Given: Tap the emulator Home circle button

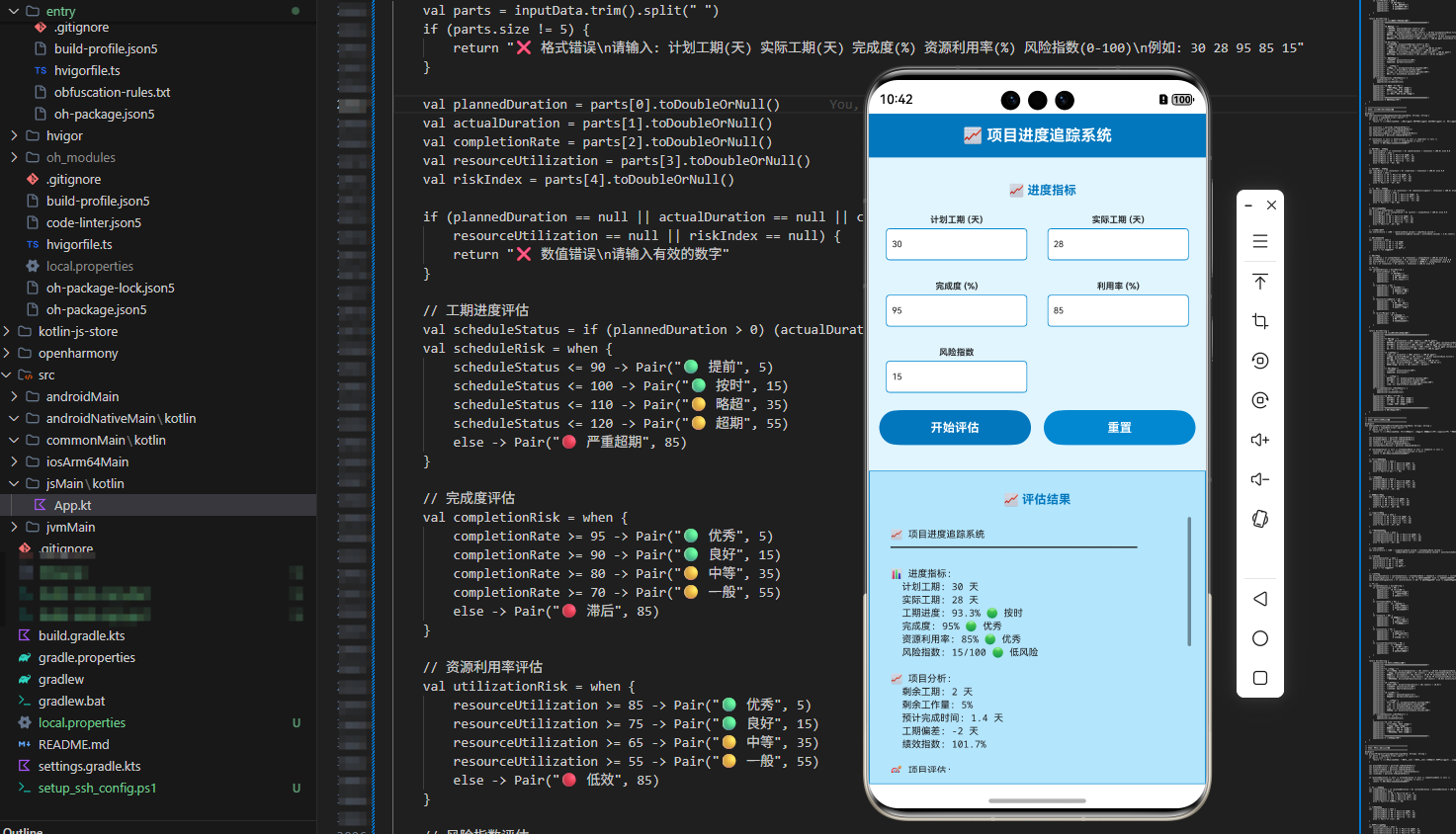Looking at the screenshot, I should (1260, 638).
